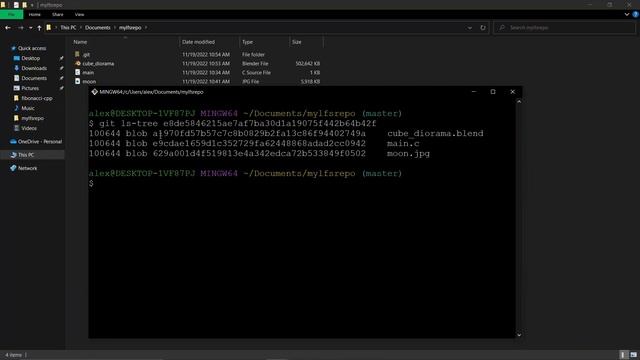Open fibonacci-cpp folder in navigation pane
The width and height of the screenshot is (640, 360).
(37, 98)
